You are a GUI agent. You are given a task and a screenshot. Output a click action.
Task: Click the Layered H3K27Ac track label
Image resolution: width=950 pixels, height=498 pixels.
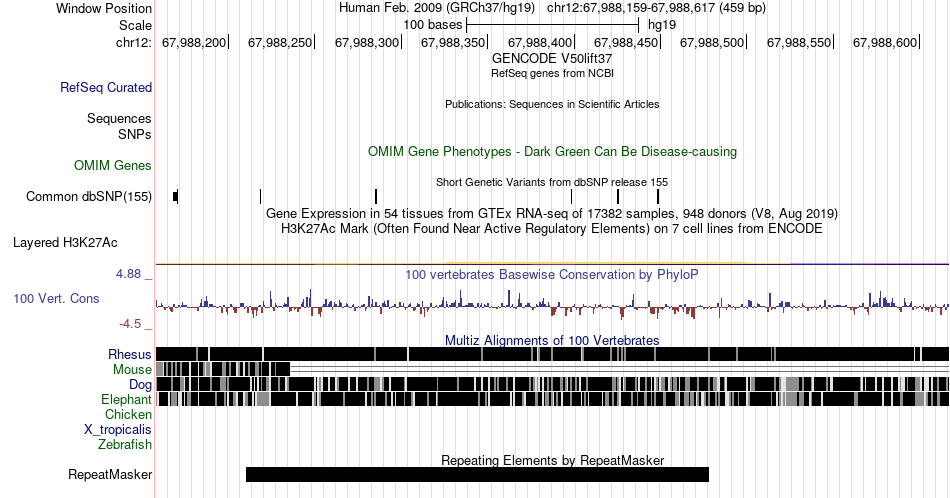(x=65, y=242)
